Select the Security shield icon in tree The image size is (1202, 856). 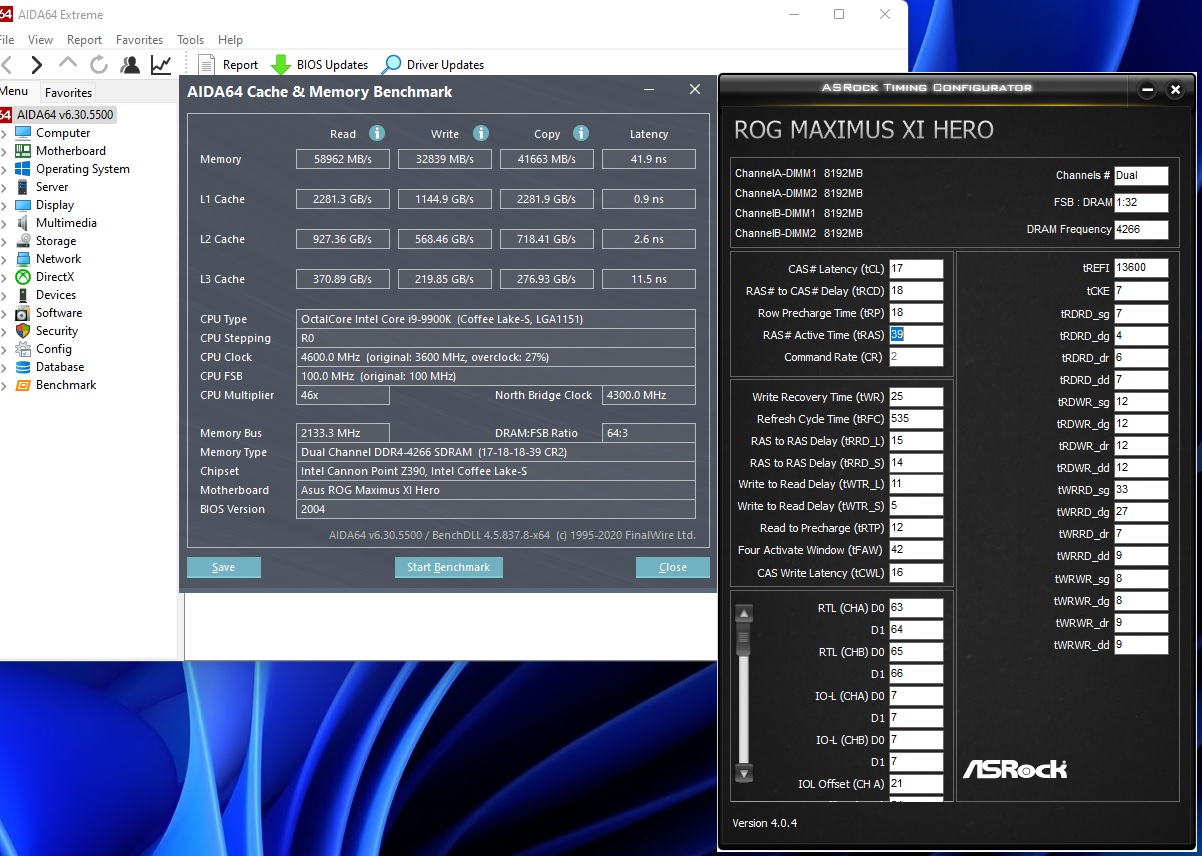tap(23, 331)
